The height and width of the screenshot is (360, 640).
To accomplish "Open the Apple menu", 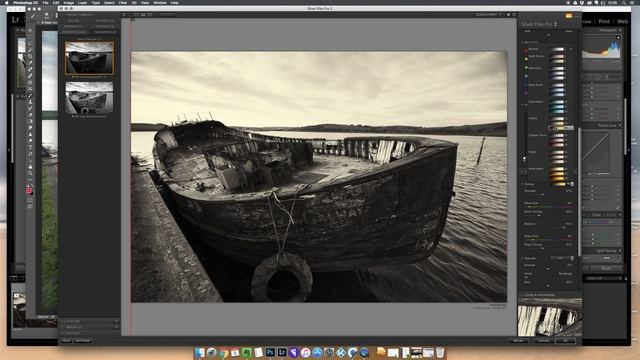I will click(7, 2).
